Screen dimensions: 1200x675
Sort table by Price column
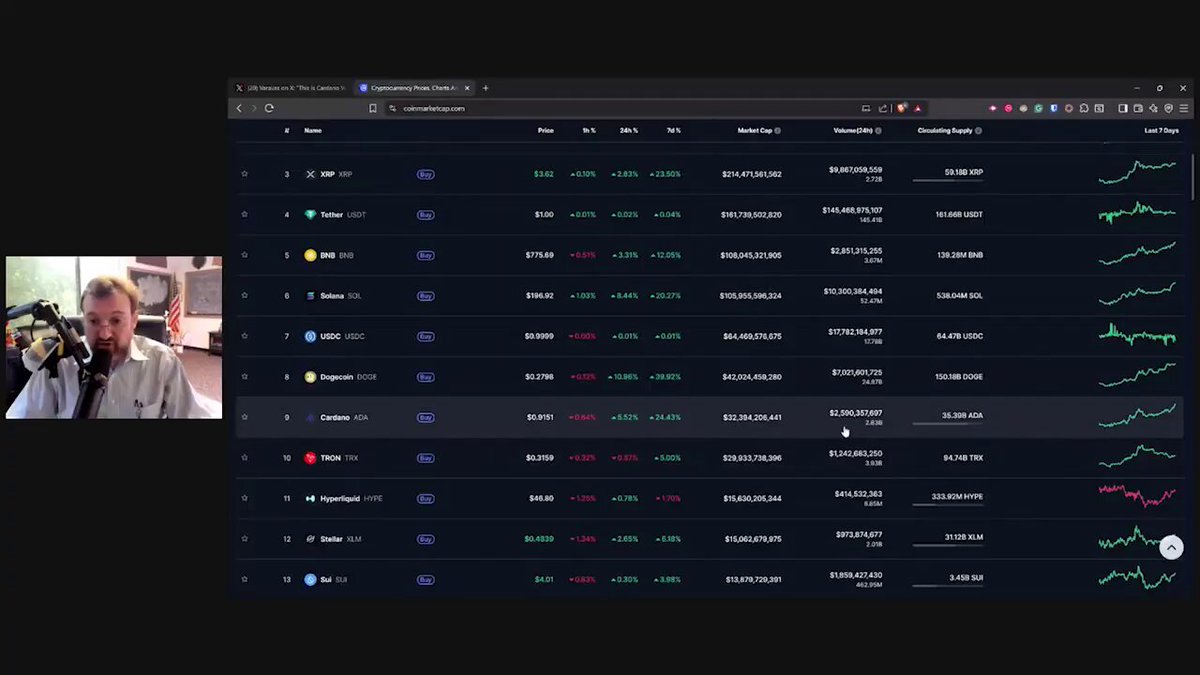click(545, 130)
